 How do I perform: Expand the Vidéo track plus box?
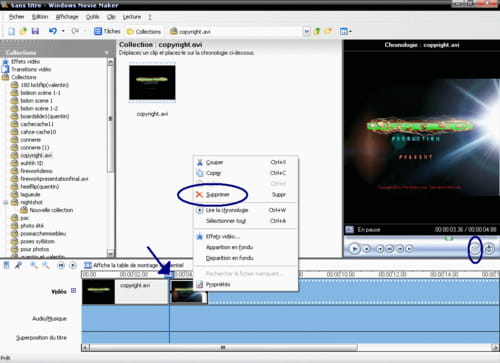click(73, 291)
